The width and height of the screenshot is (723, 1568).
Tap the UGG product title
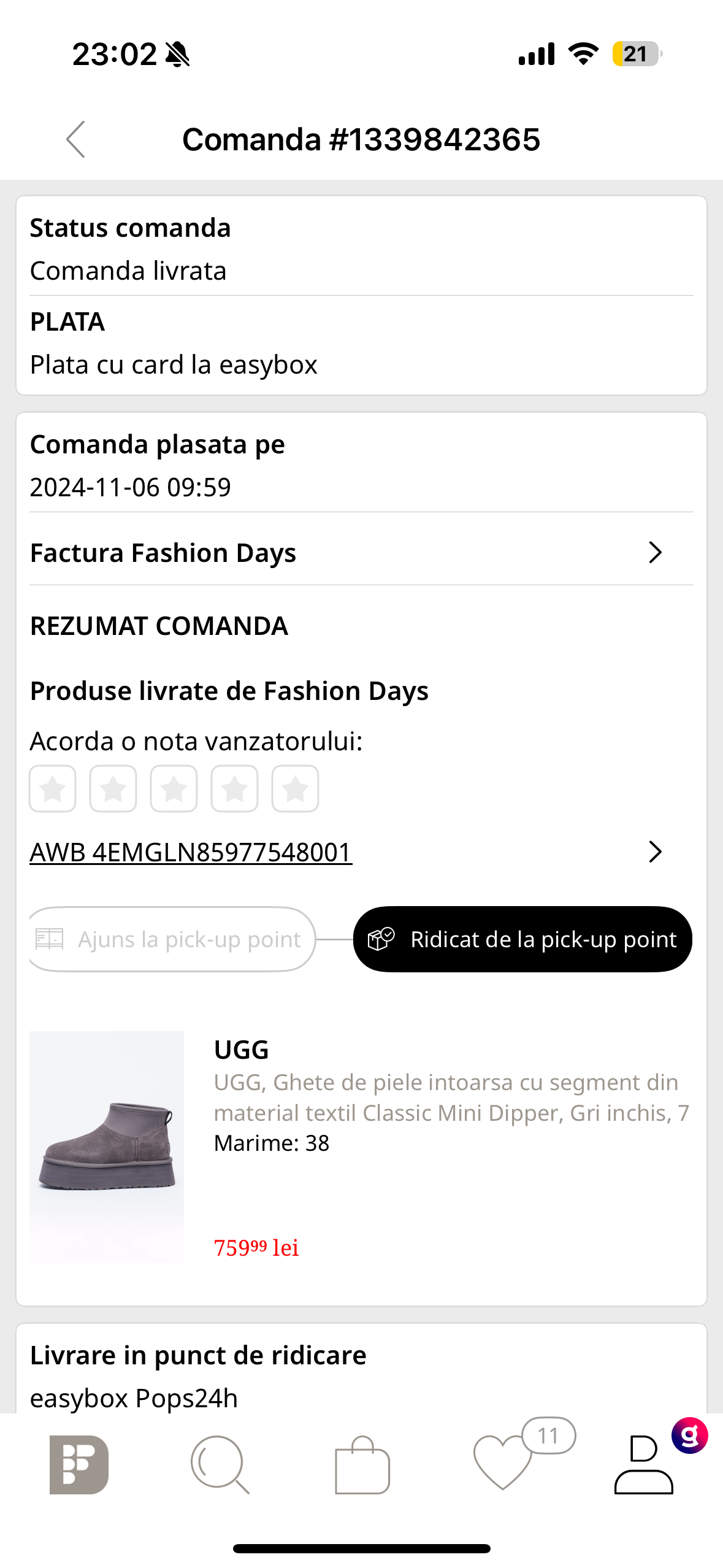coord(241,1050)
